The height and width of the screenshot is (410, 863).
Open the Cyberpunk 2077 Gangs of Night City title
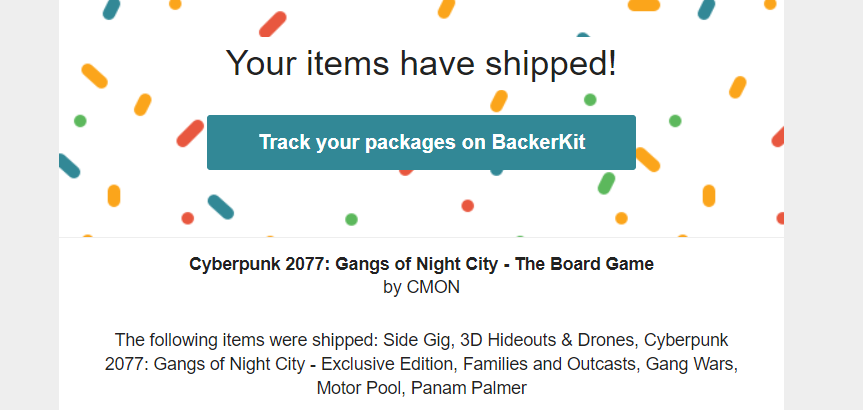point(421,264)
